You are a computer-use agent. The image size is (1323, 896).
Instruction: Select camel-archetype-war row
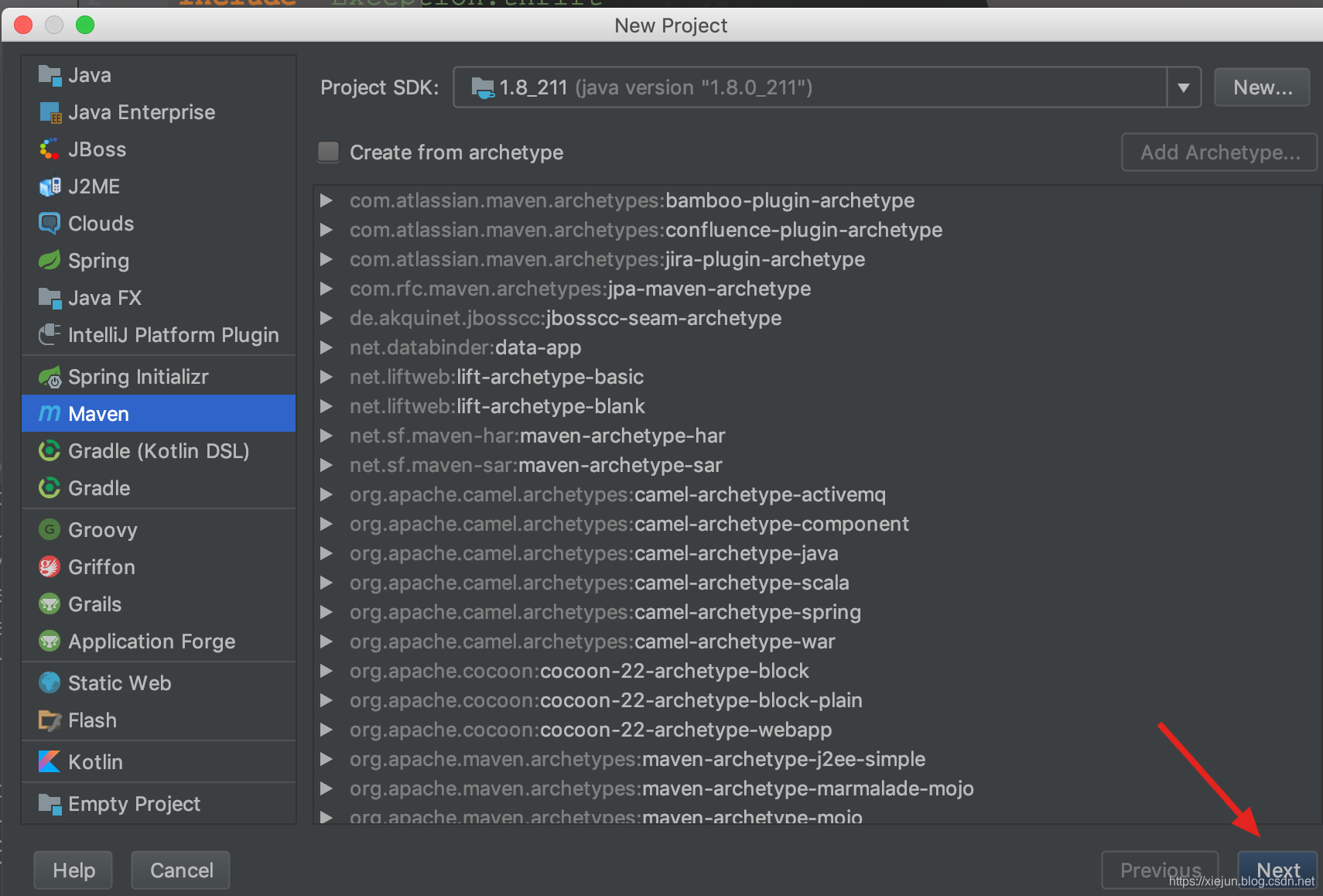(817, 641)
